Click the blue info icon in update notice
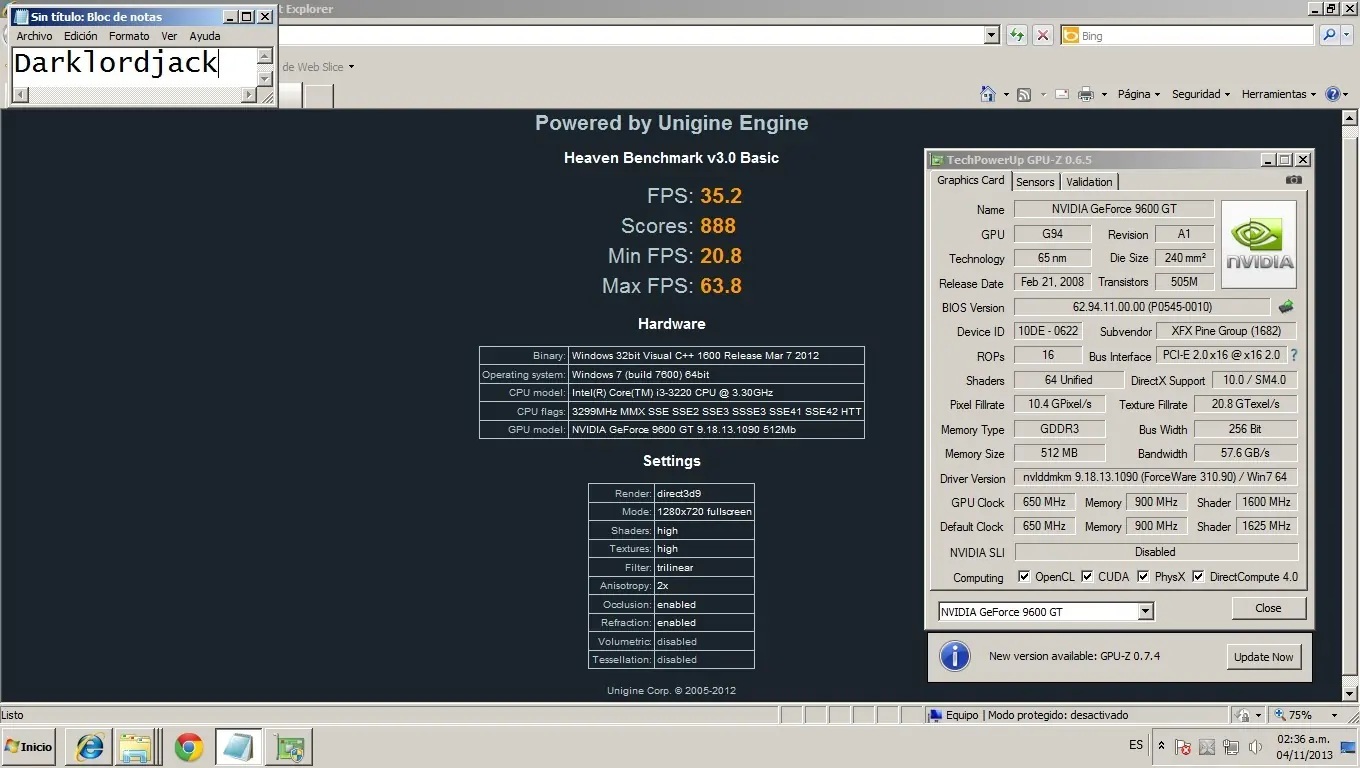1360x768 pixels. click(955, 656)
